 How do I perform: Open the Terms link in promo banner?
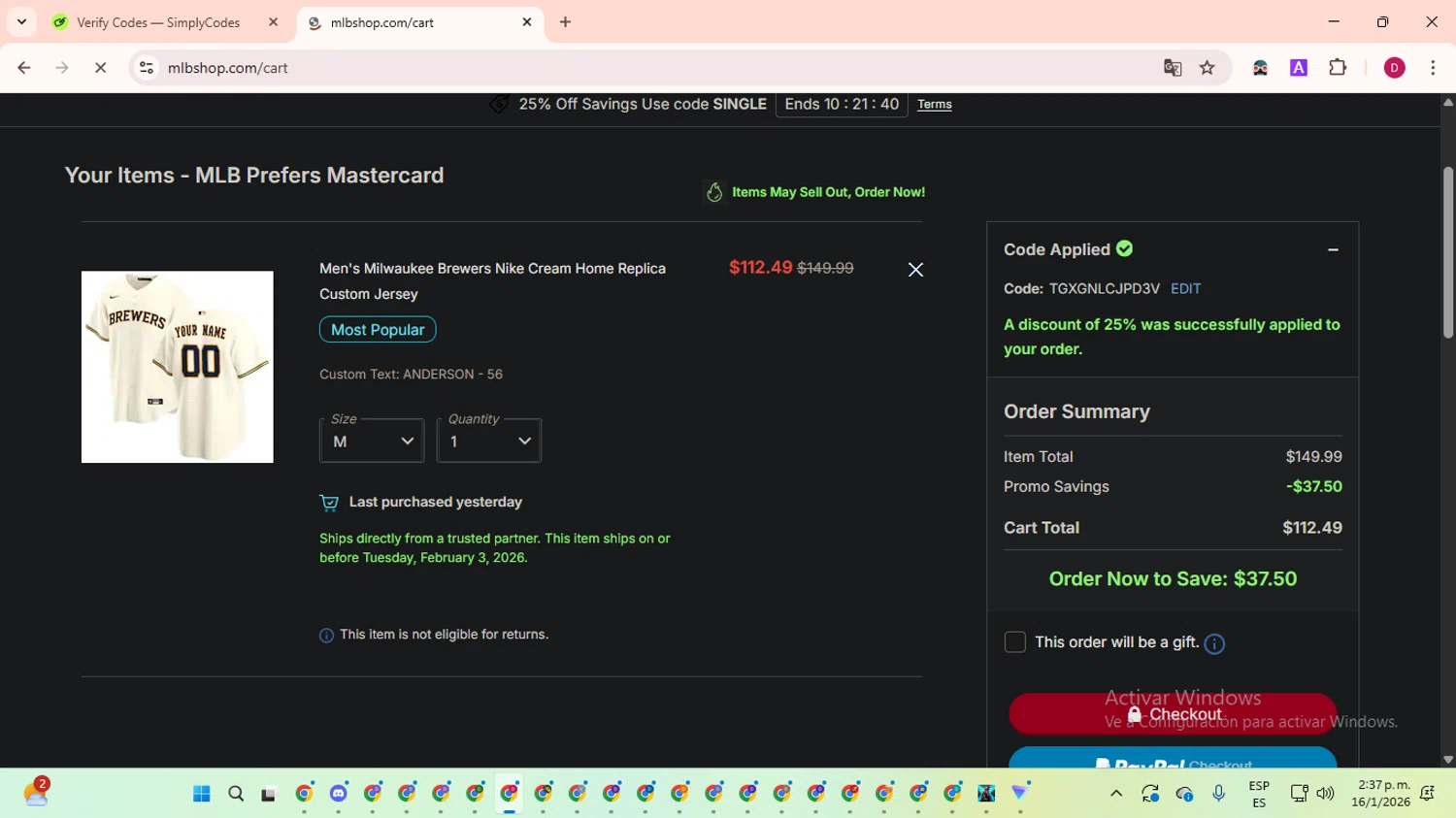935,105
